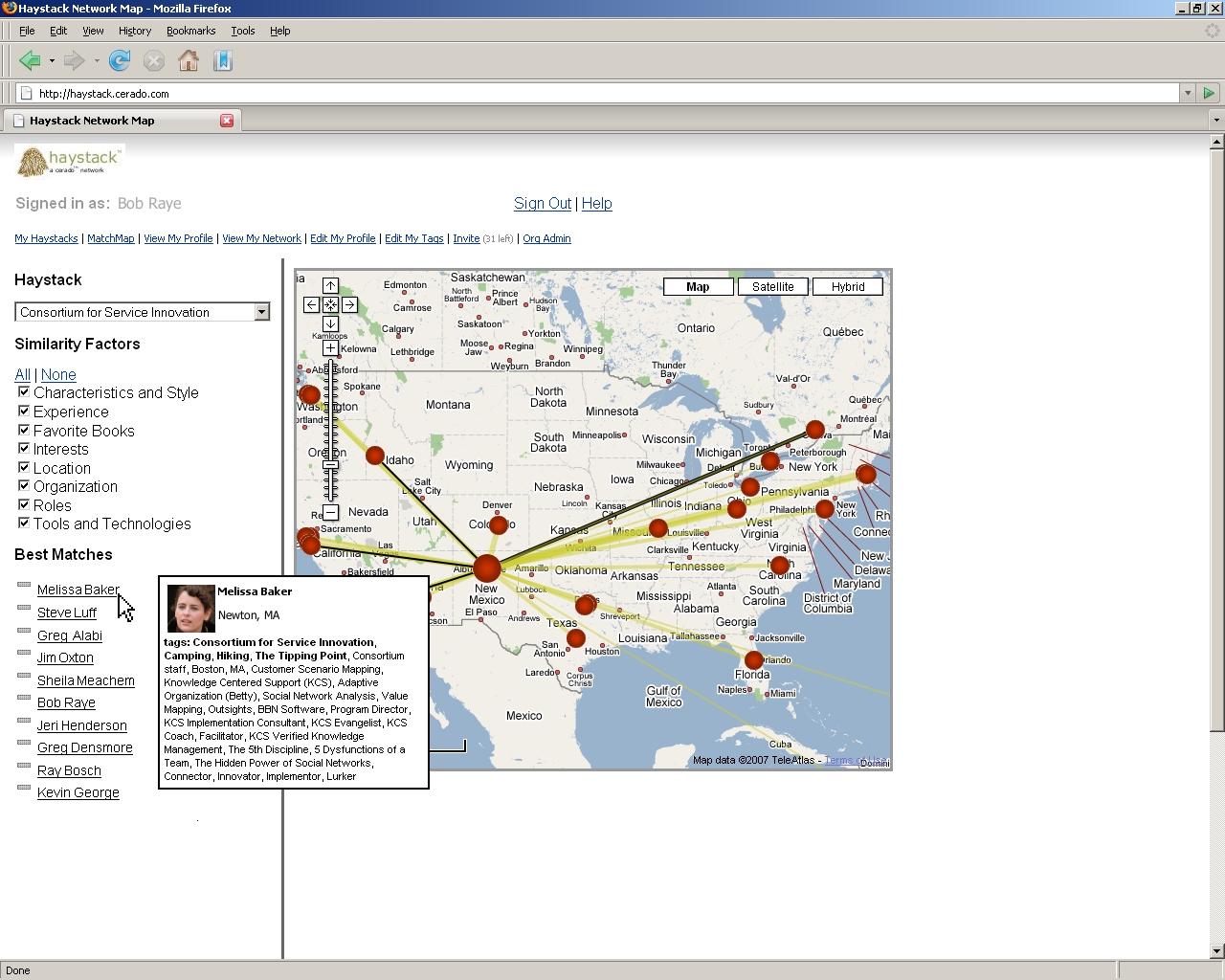Click the map zoom level slider track
The image size is (1225, 980).
(x=330, y=431)
